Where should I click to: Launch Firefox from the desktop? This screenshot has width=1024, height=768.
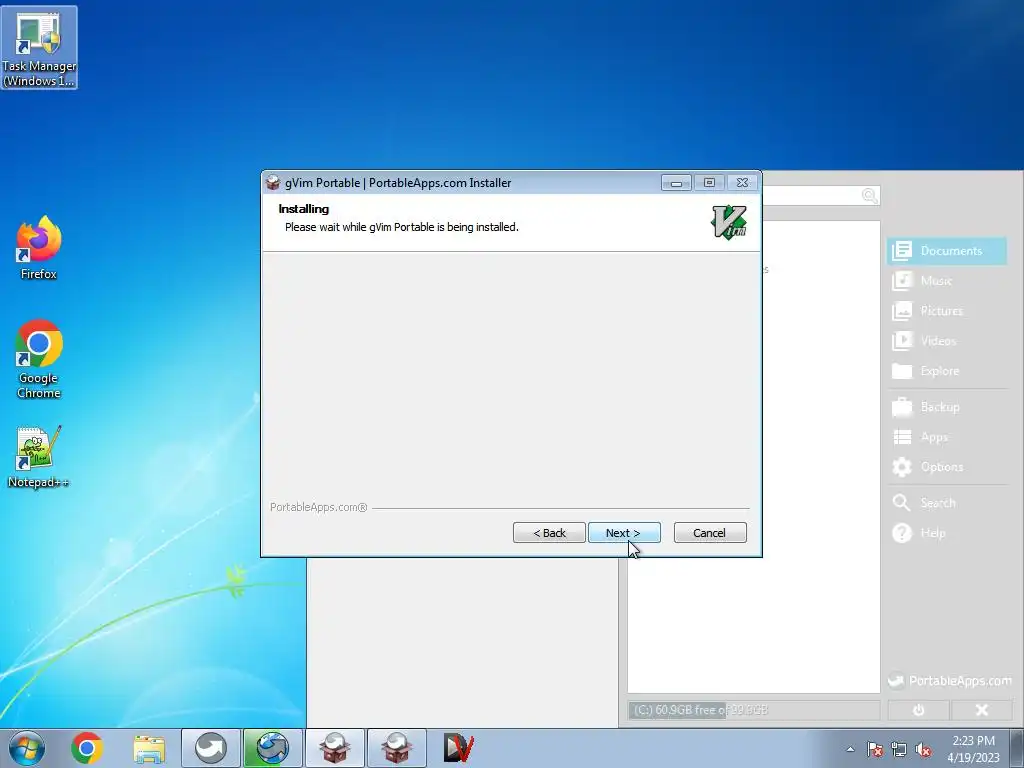(x=39, y=248)
